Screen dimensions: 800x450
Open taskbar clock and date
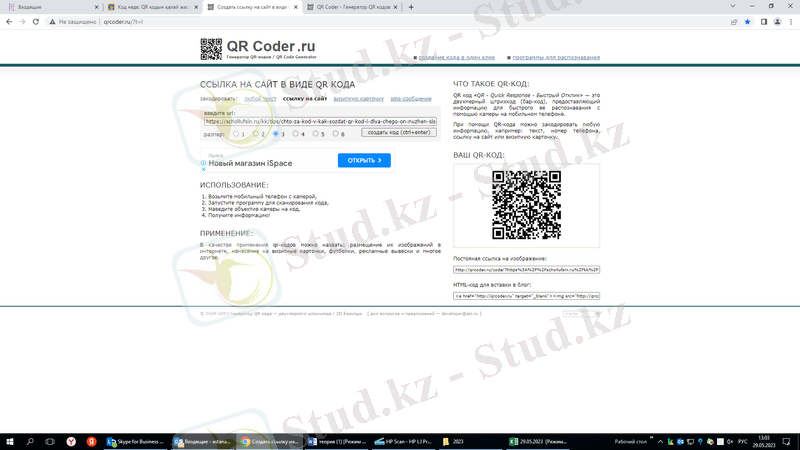coord(764,442)
